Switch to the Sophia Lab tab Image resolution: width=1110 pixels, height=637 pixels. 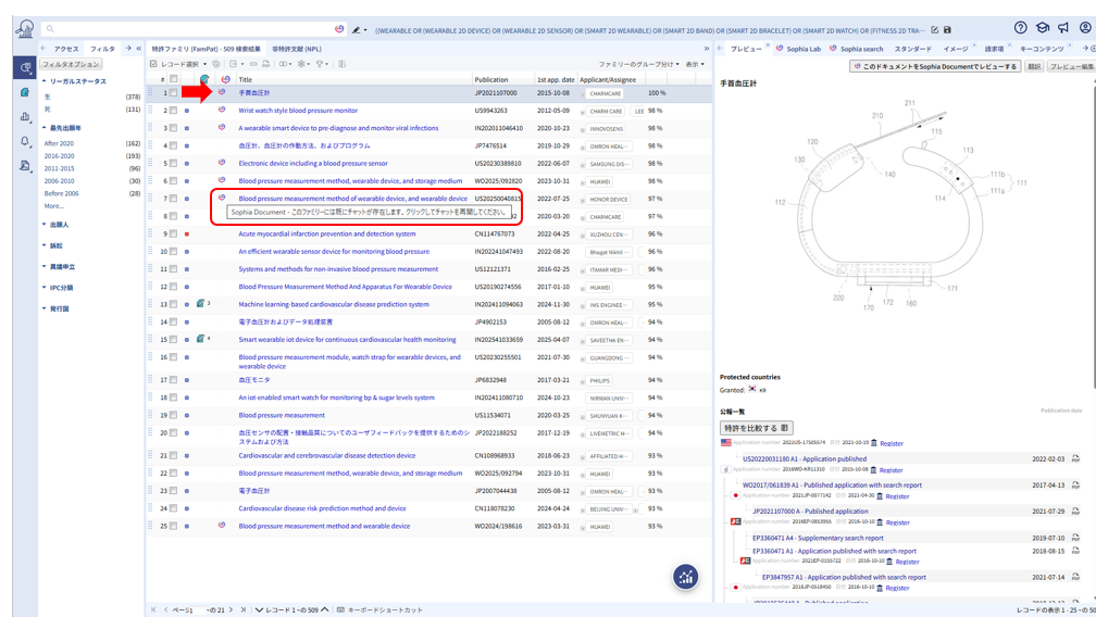pyautogui.click(x=803, y=48)
